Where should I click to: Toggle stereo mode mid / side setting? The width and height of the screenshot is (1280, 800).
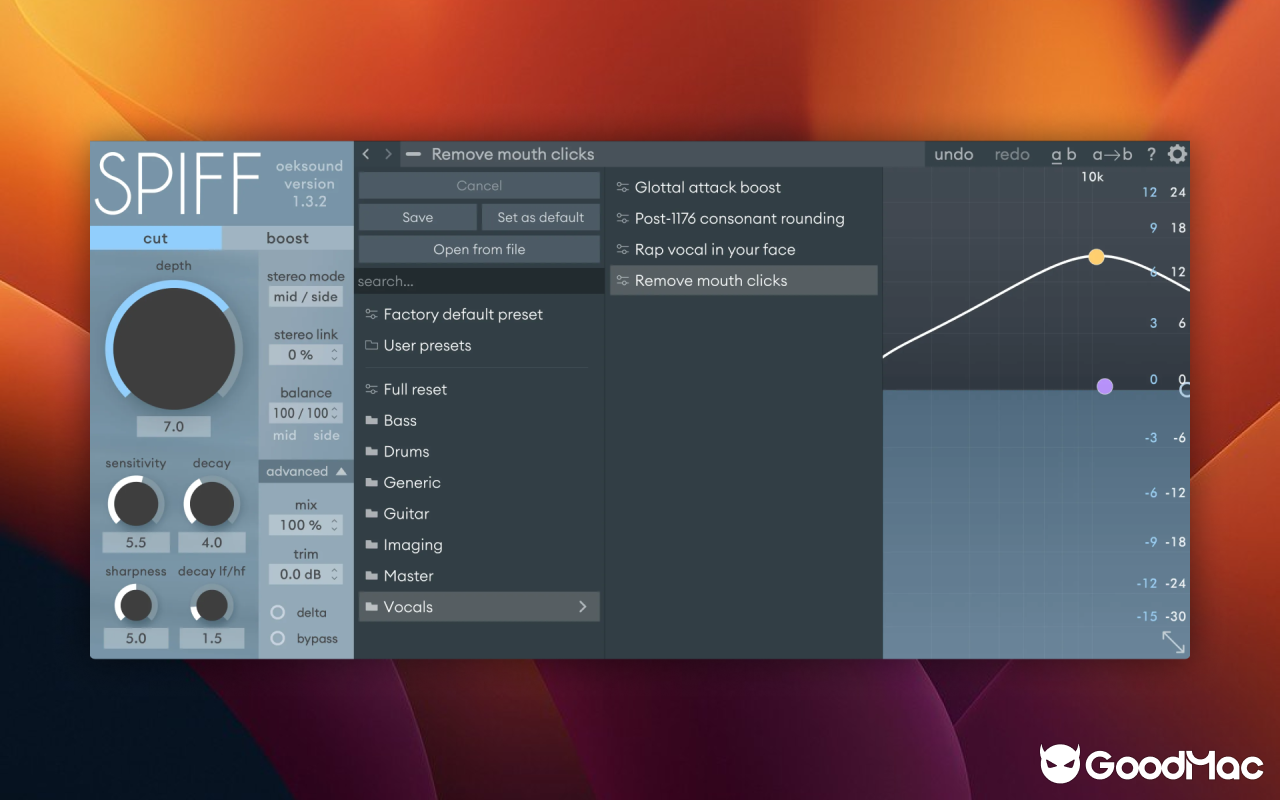(x=305, y=296)
